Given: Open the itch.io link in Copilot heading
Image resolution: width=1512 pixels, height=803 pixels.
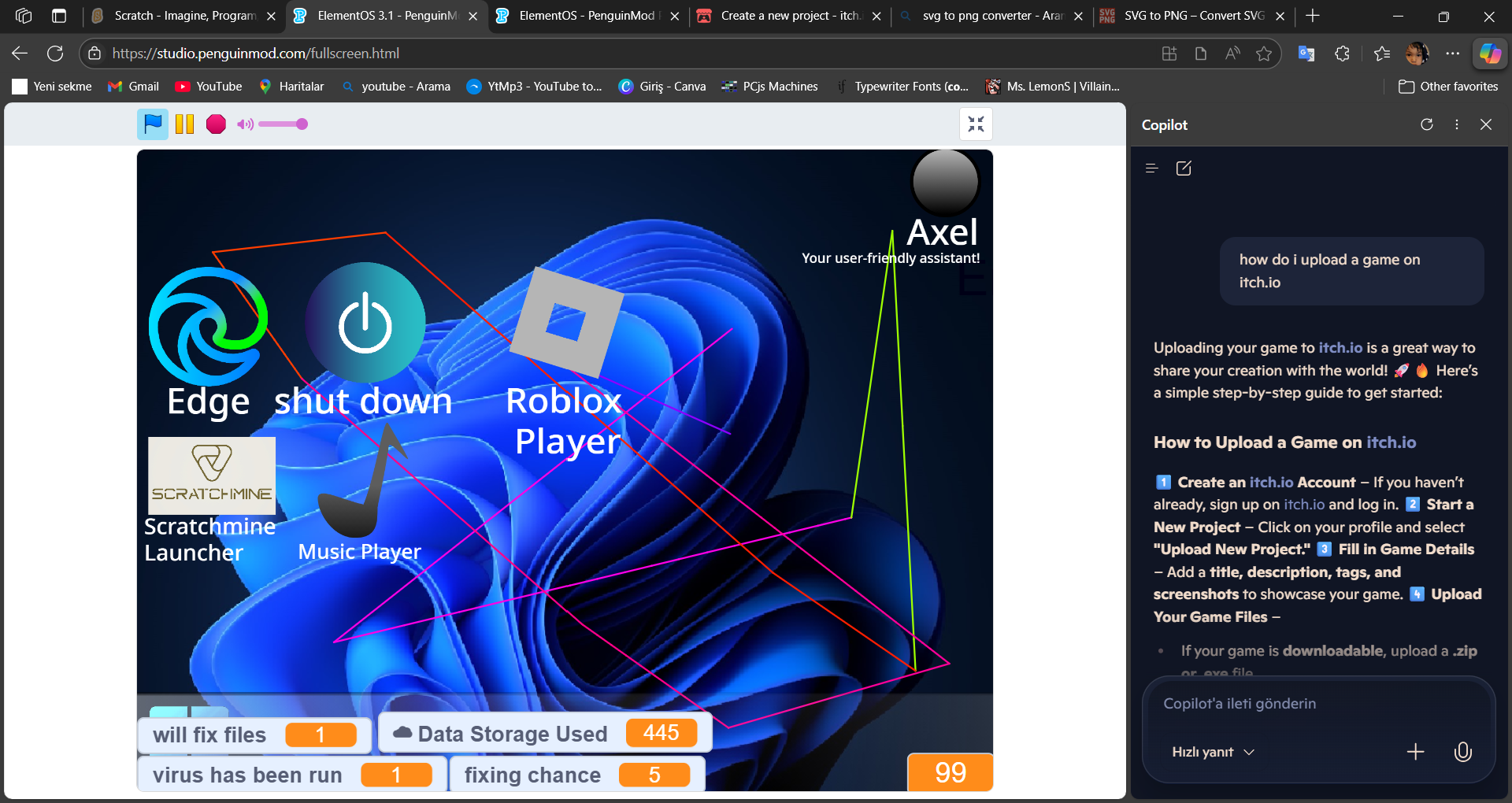Looking at the screenshot, I should (1391, 442).
